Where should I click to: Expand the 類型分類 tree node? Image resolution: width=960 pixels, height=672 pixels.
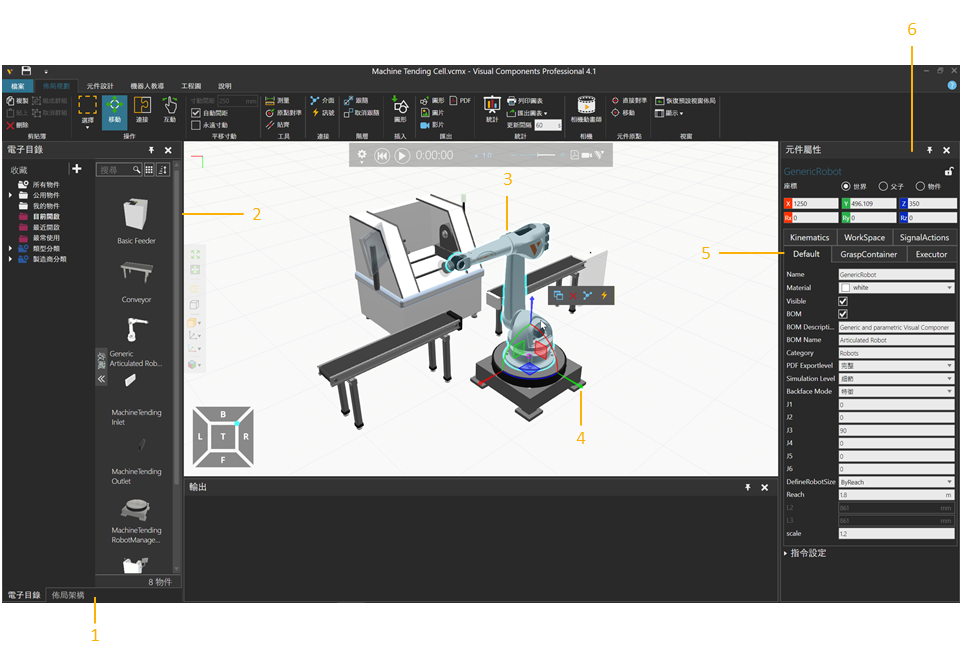(11, 248)
